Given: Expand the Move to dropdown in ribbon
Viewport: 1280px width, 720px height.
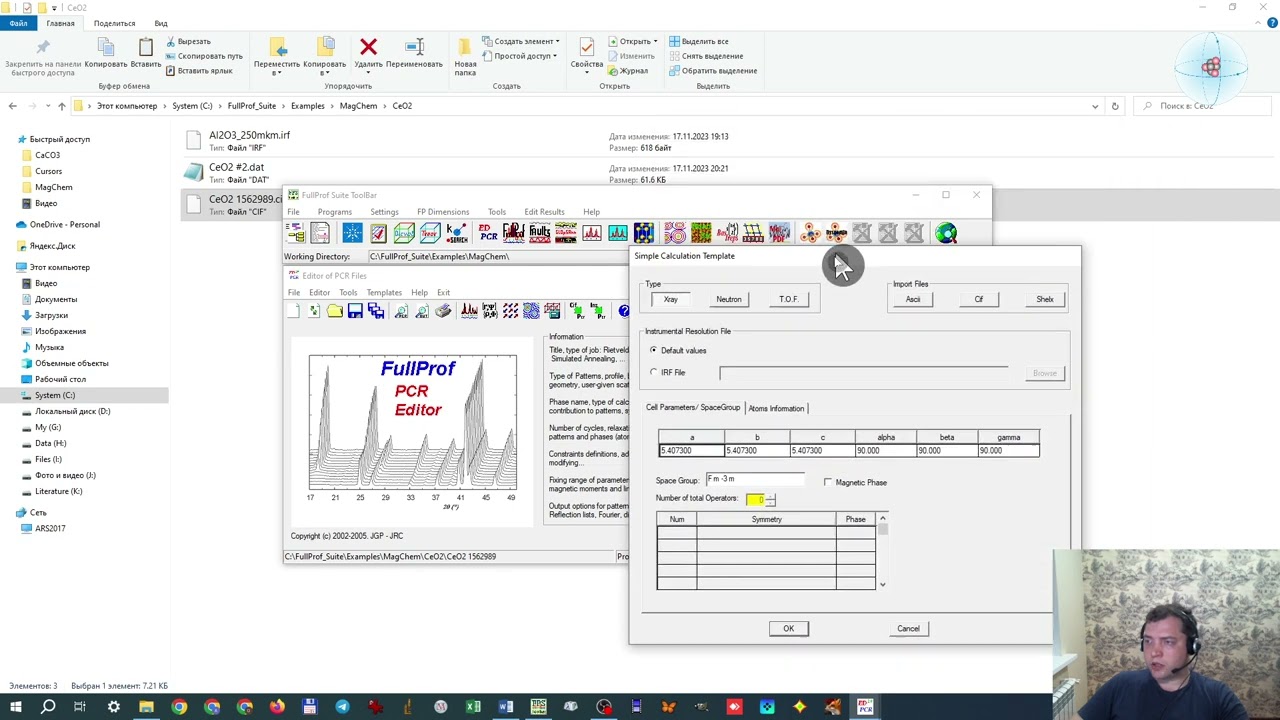Looking at the screenshot, I should [277, 73].
